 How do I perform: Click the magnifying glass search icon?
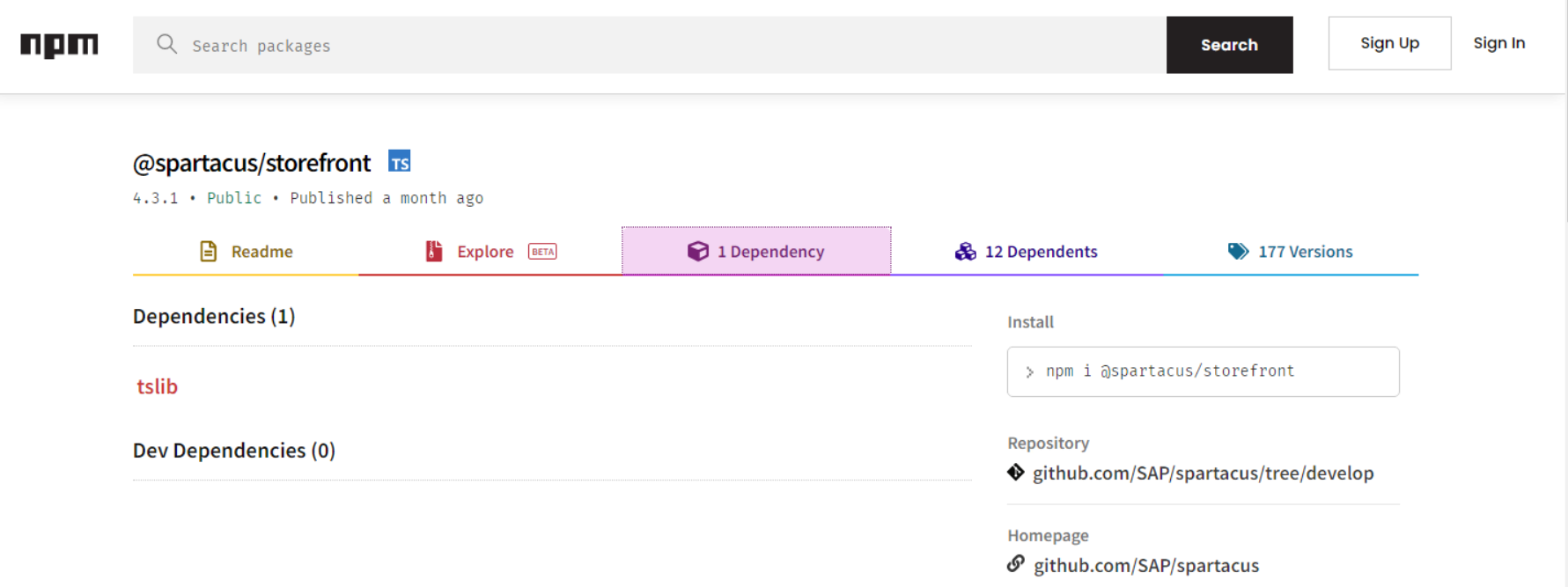click(x=166, y=44)
